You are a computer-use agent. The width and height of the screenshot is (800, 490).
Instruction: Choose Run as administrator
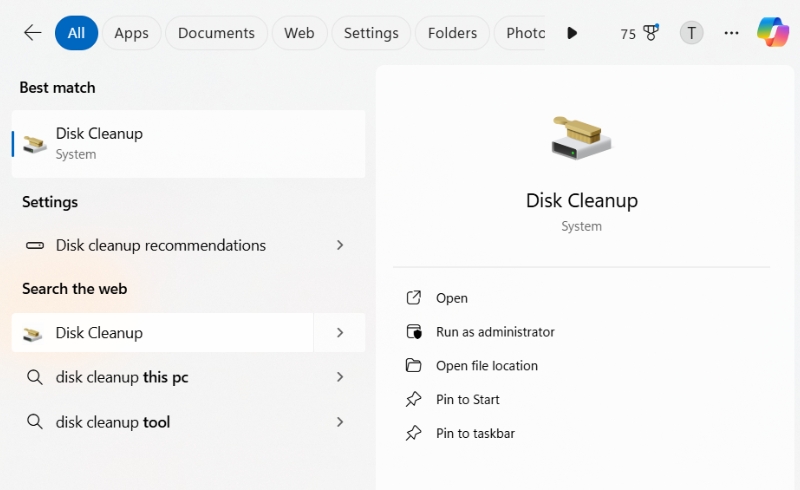pyautogui.click(x=495, y=332)
